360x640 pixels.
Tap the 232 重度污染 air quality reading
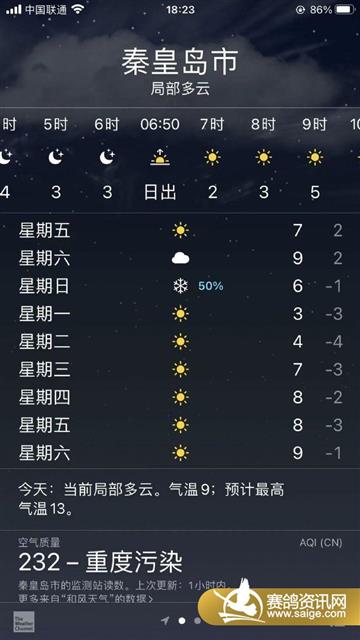(x=100, y=563)
